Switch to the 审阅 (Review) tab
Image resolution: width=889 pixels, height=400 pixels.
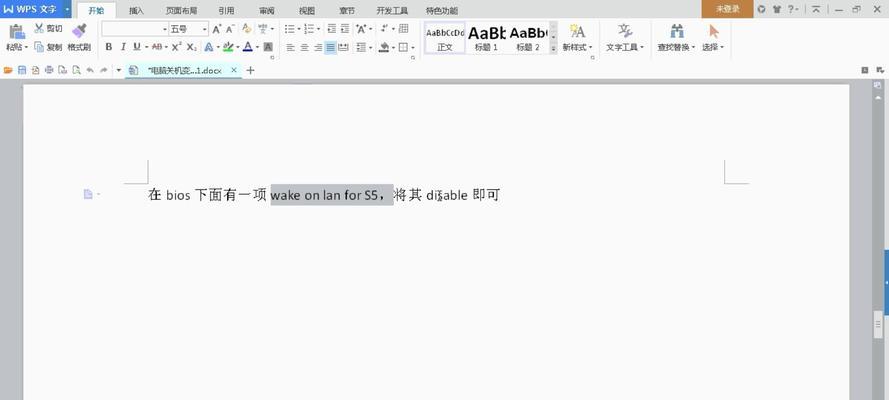click(x=266, y=10)
